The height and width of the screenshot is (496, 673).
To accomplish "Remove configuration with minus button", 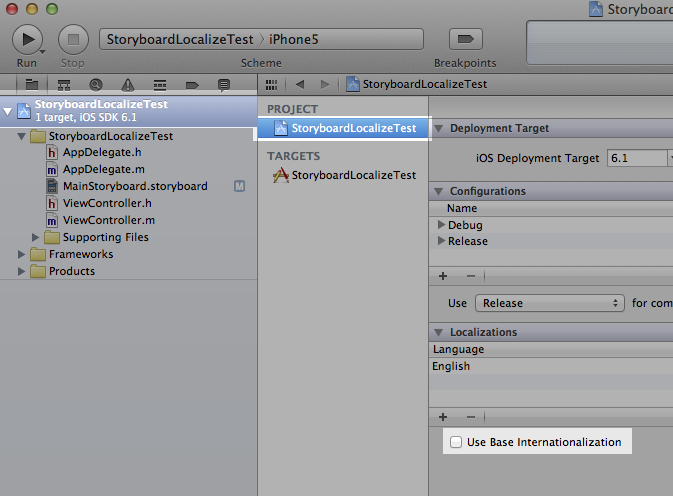I will point(471,276).
